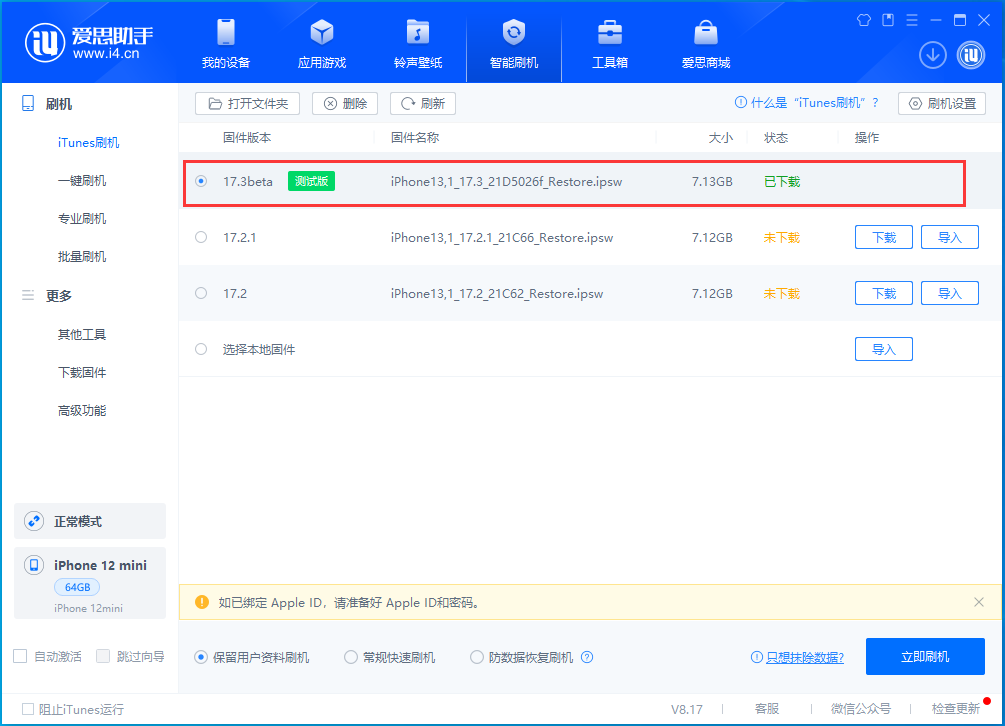The width and height of the screenshot is (1005, 726).
Task: Switch to the 应用游戏 section
Action: (x=321, y=42)
